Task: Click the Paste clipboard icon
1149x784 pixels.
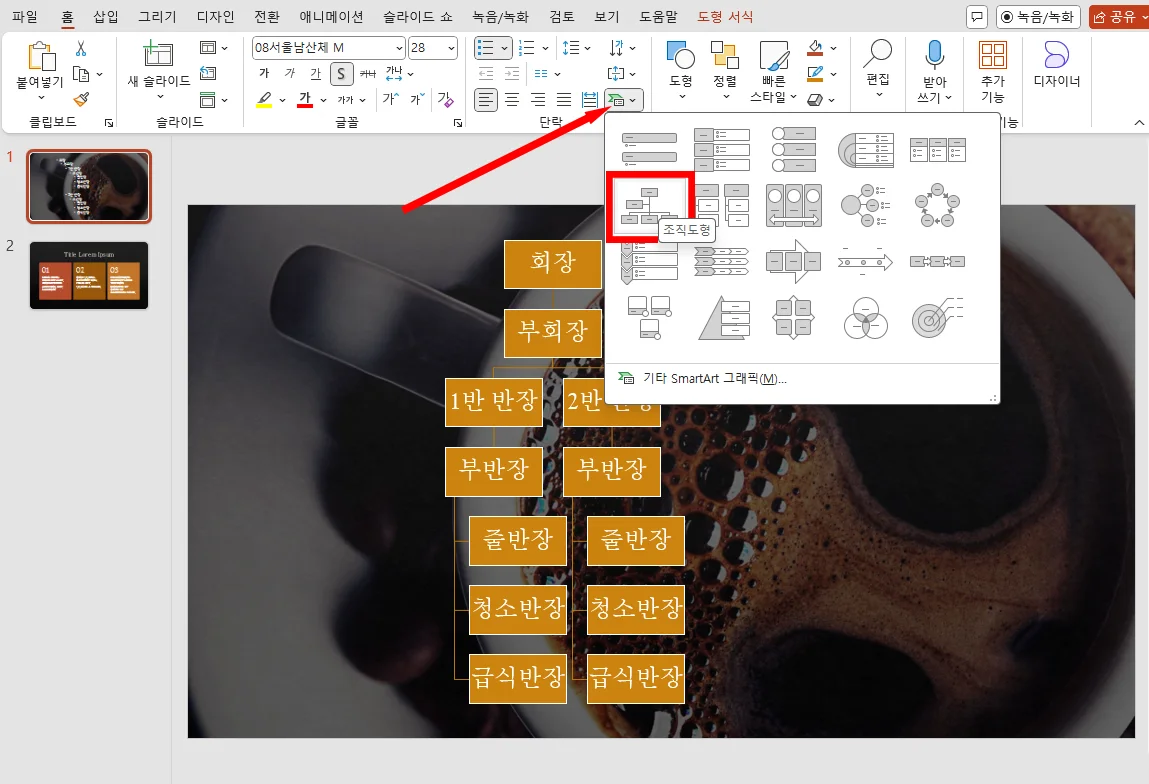Action: pyautogui.click(x=40, y=56)
